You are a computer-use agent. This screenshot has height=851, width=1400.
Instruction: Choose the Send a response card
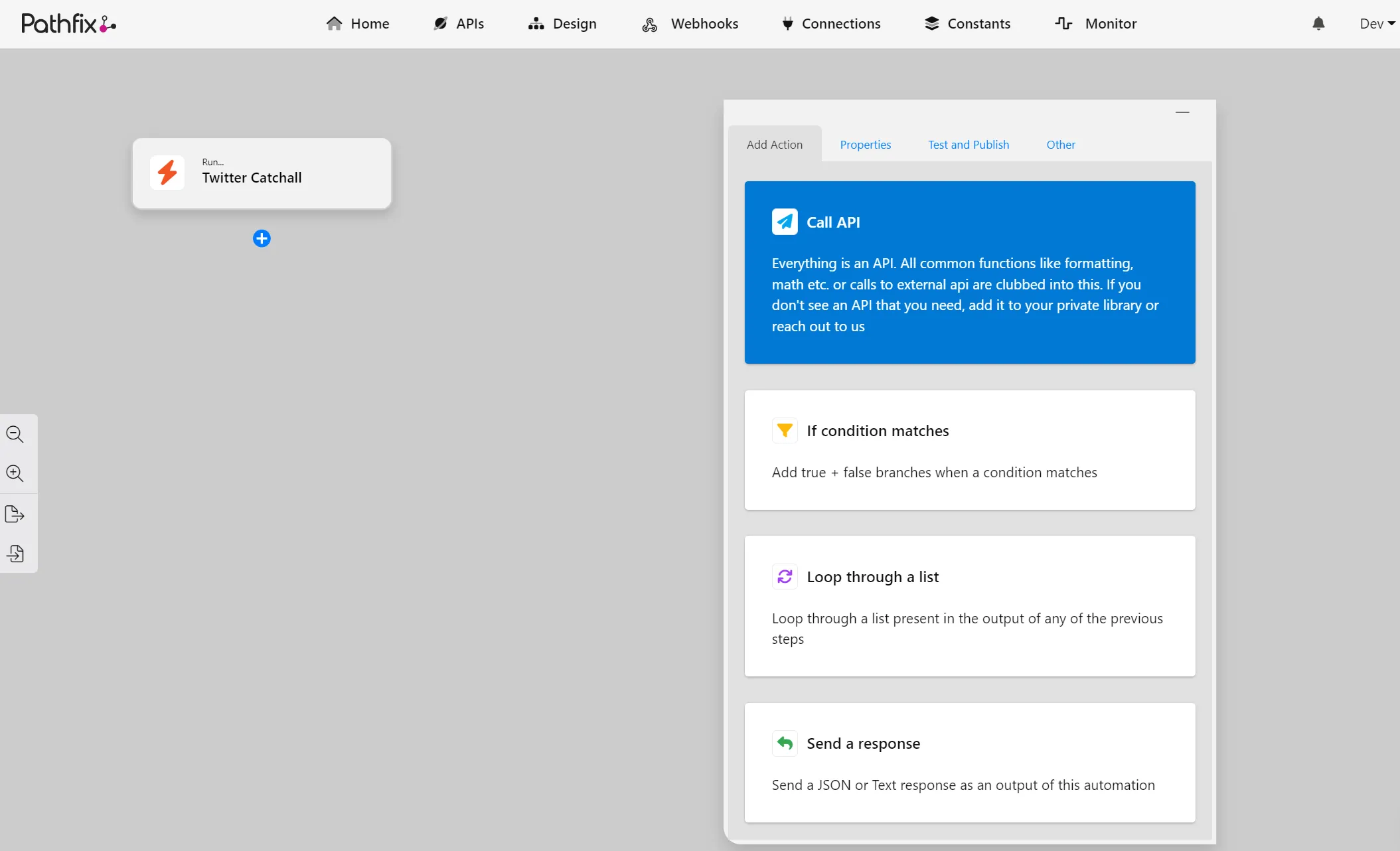tap(970, 763)
